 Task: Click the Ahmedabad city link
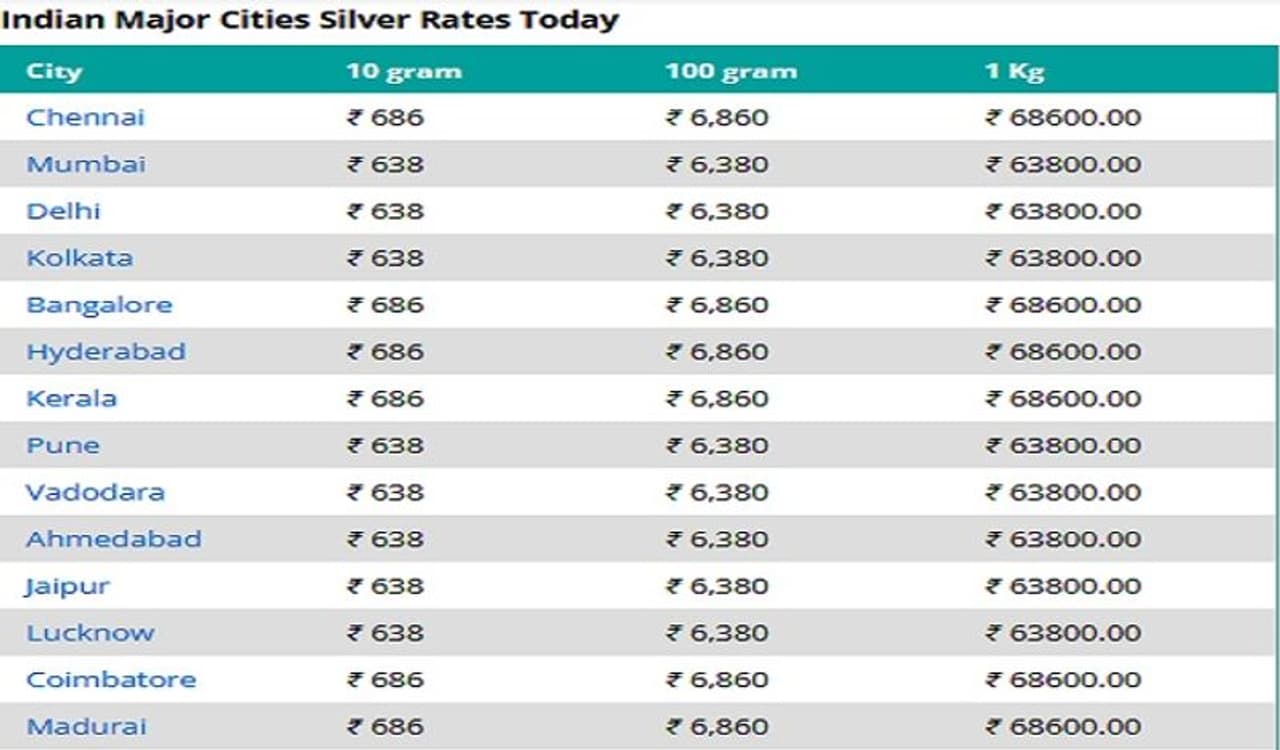113,539
